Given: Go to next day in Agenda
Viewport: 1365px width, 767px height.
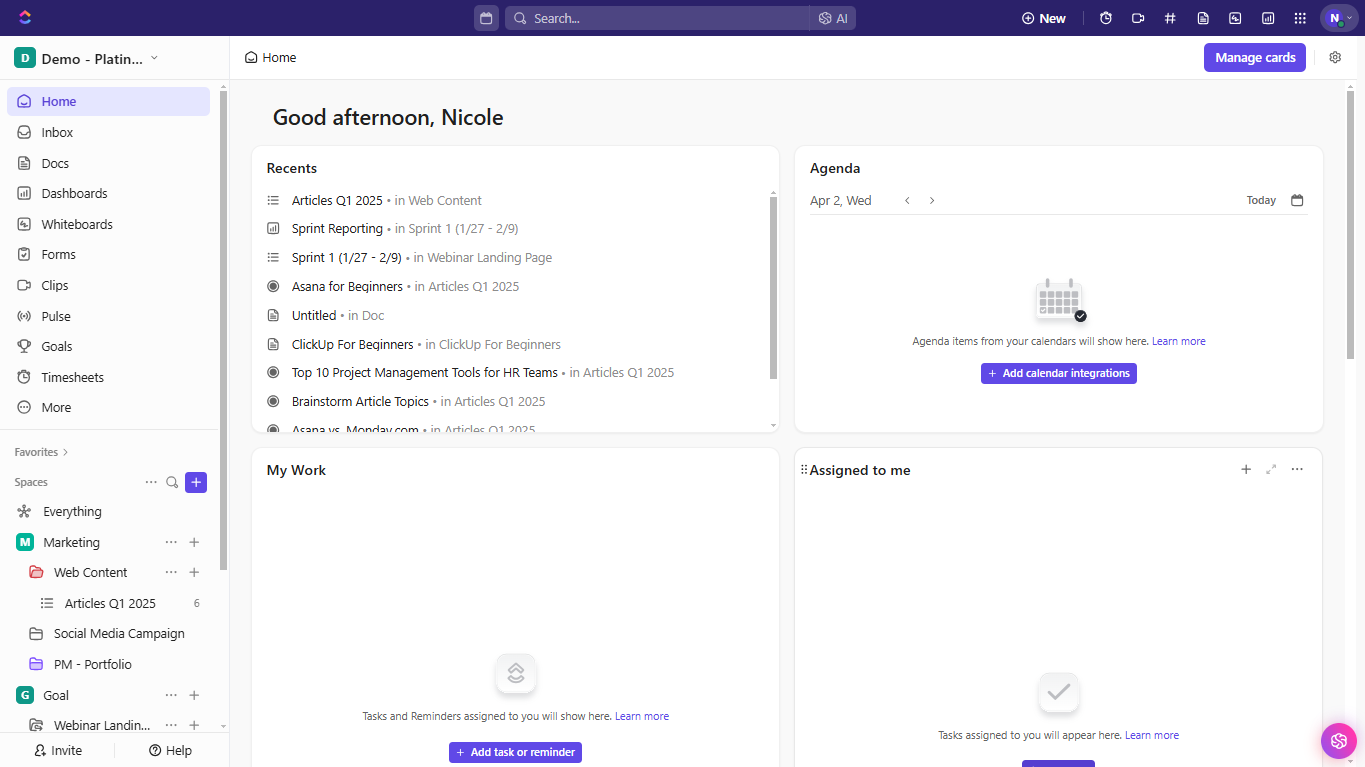Looking at the screenshot, I should point(931,200).
